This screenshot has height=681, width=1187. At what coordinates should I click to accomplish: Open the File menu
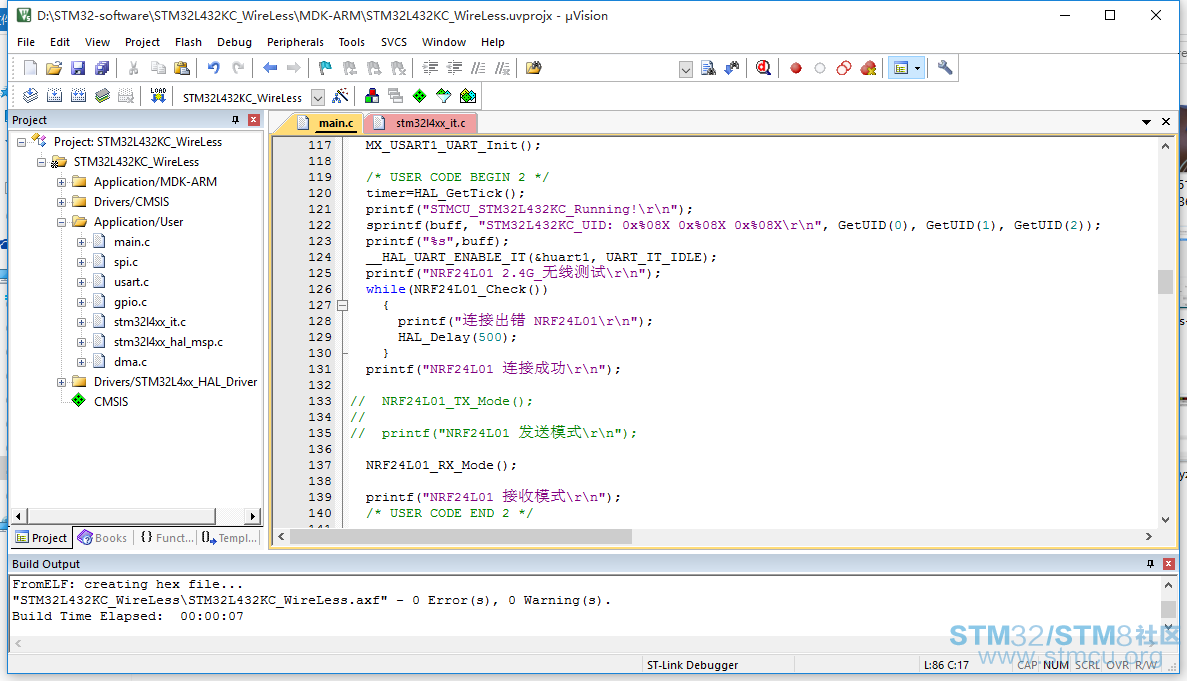(26, 42)
